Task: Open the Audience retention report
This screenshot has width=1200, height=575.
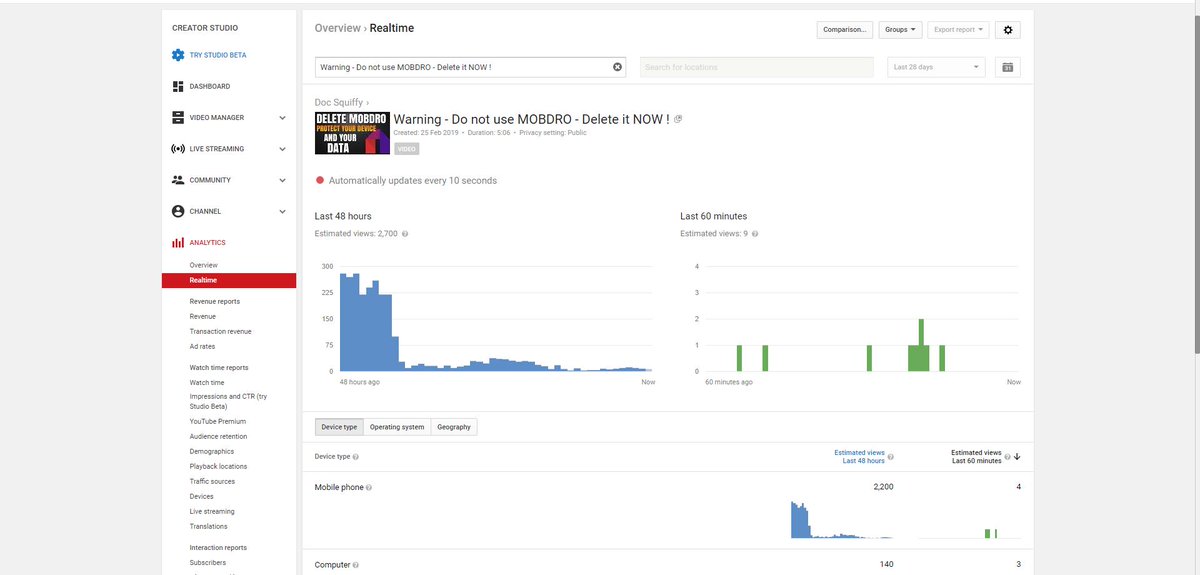Action: 218,436
